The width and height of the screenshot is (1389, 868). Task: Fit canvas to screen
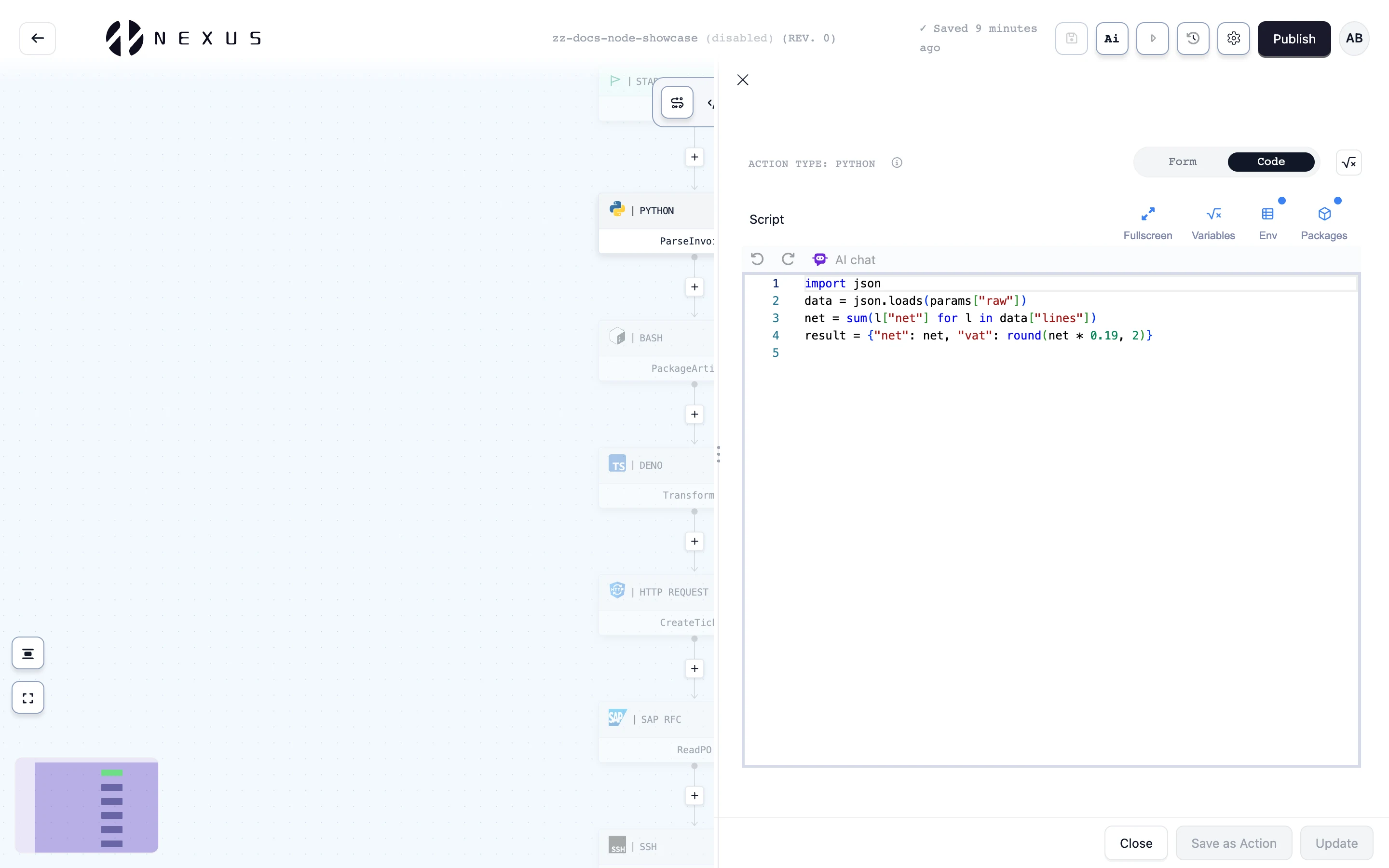click(27, 697)
